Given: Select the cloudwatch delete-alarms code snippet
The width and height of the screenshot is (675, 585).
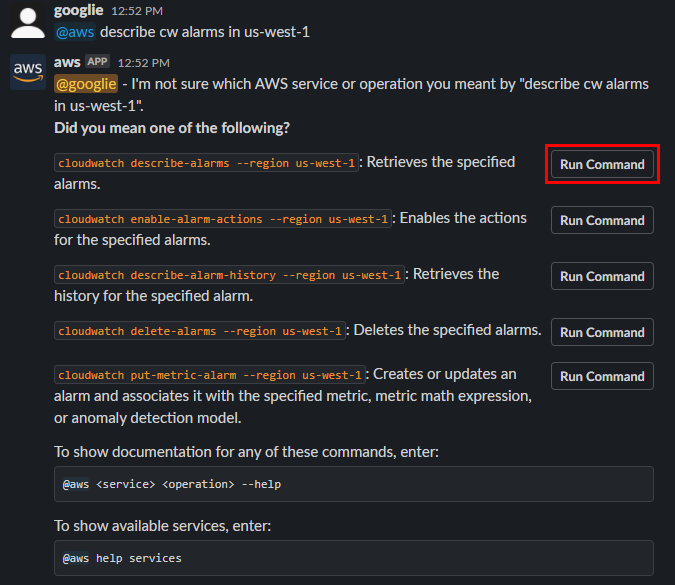Looking at the screenshot, I should (200, 331).
